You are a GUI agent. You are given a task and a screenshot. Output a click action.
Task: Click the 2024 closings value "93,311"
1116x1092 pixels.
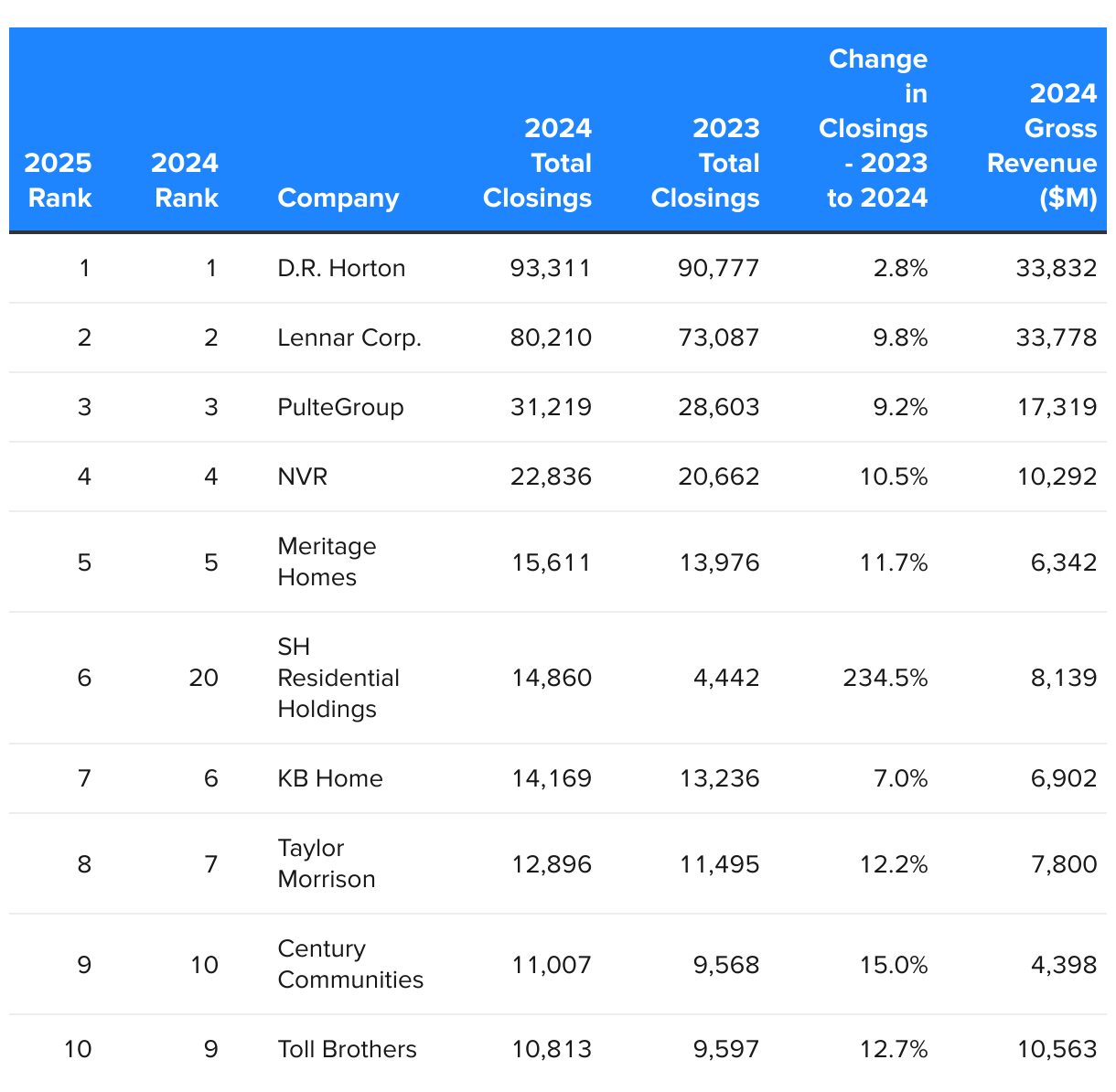tap(552, 268)
